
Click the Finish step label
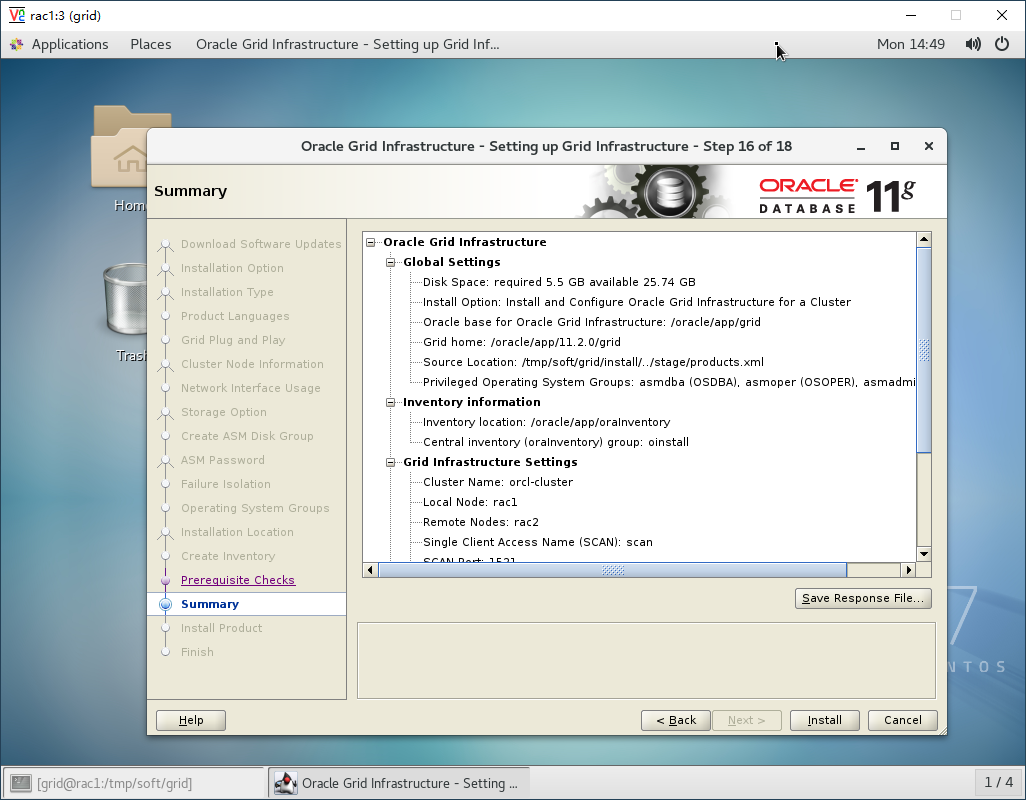(197, 652)
